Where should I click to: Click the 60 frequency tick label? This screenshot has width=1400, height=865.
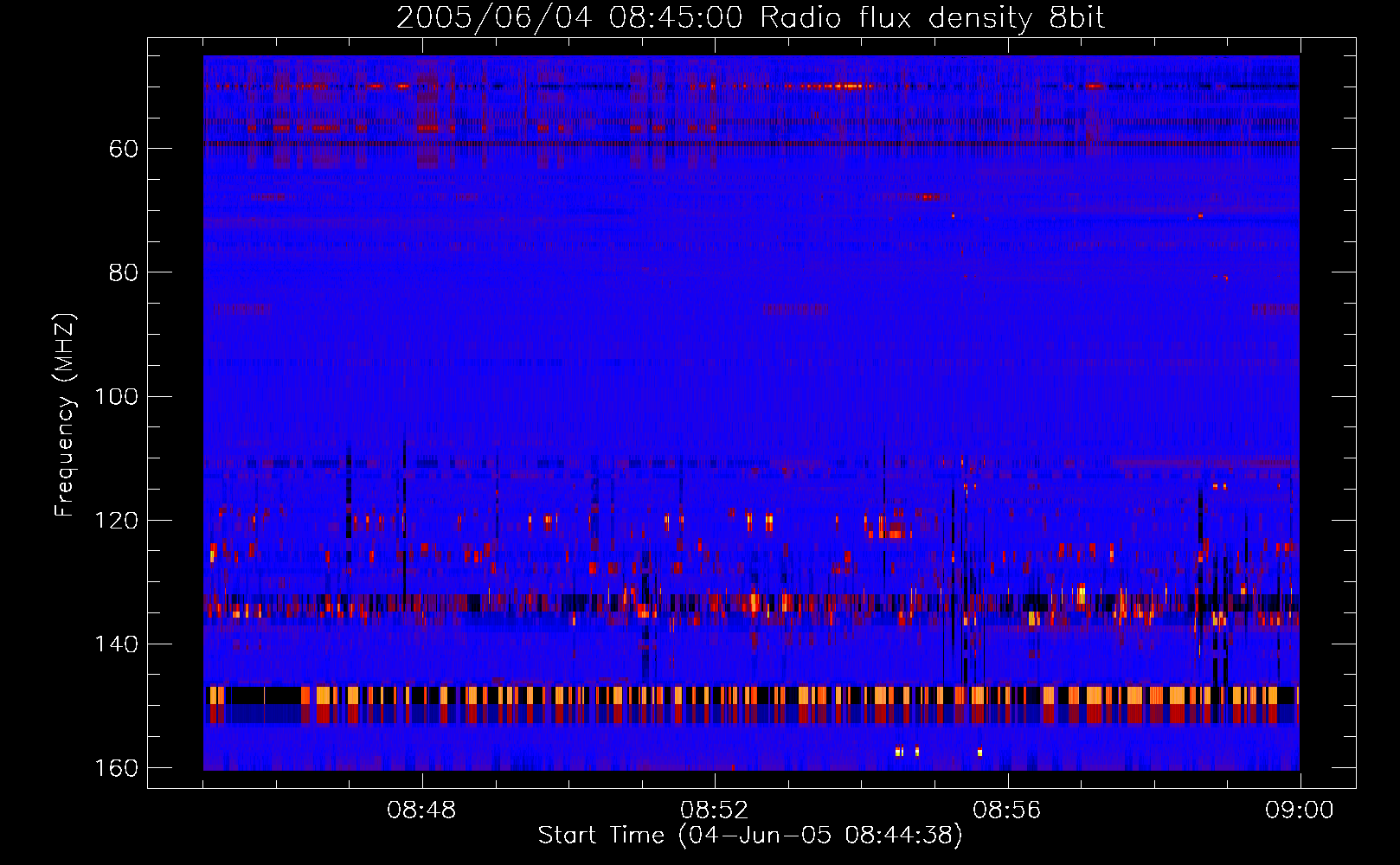pos(124,149)
